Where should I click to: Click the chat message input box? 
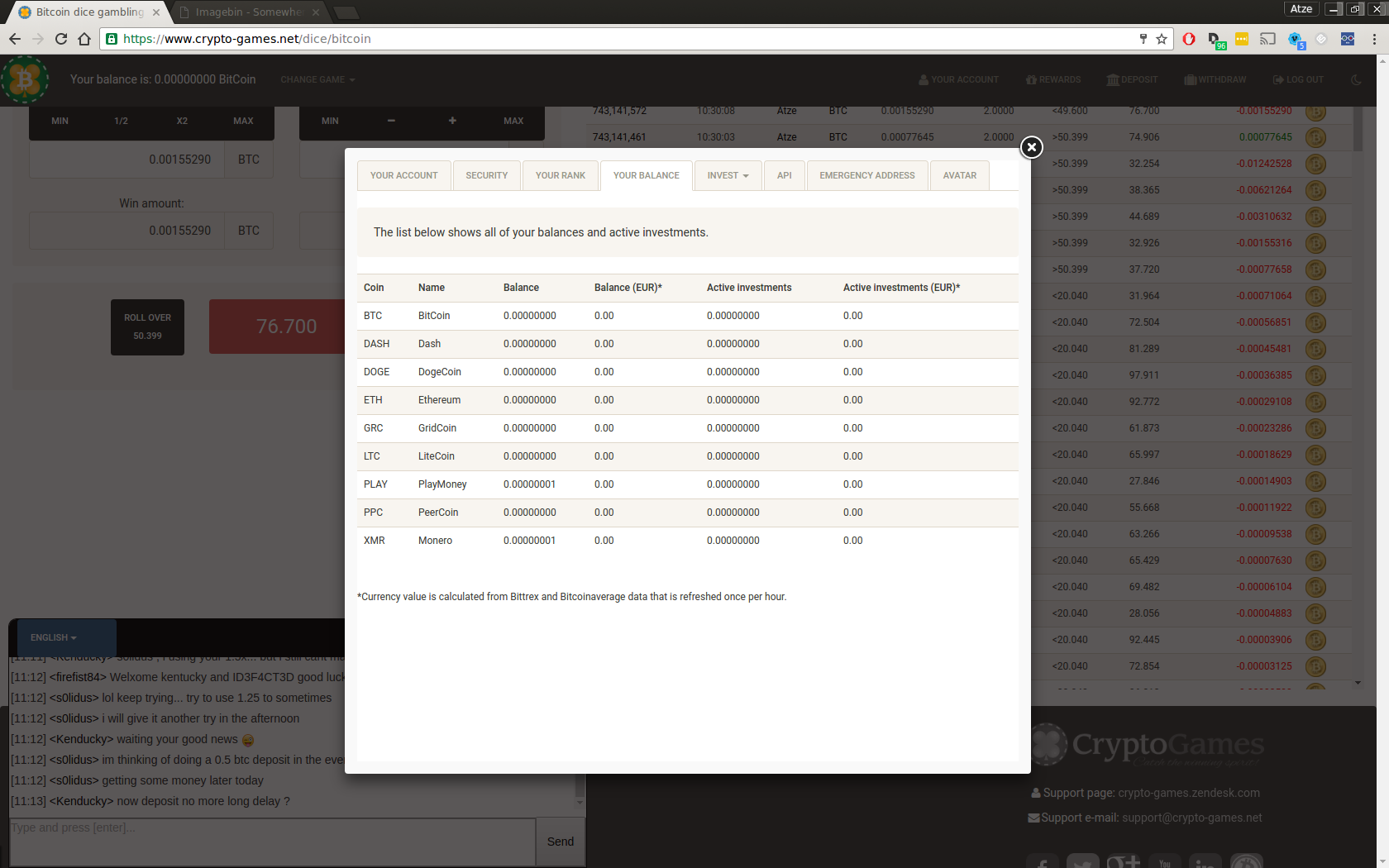(x=272, y=842)
